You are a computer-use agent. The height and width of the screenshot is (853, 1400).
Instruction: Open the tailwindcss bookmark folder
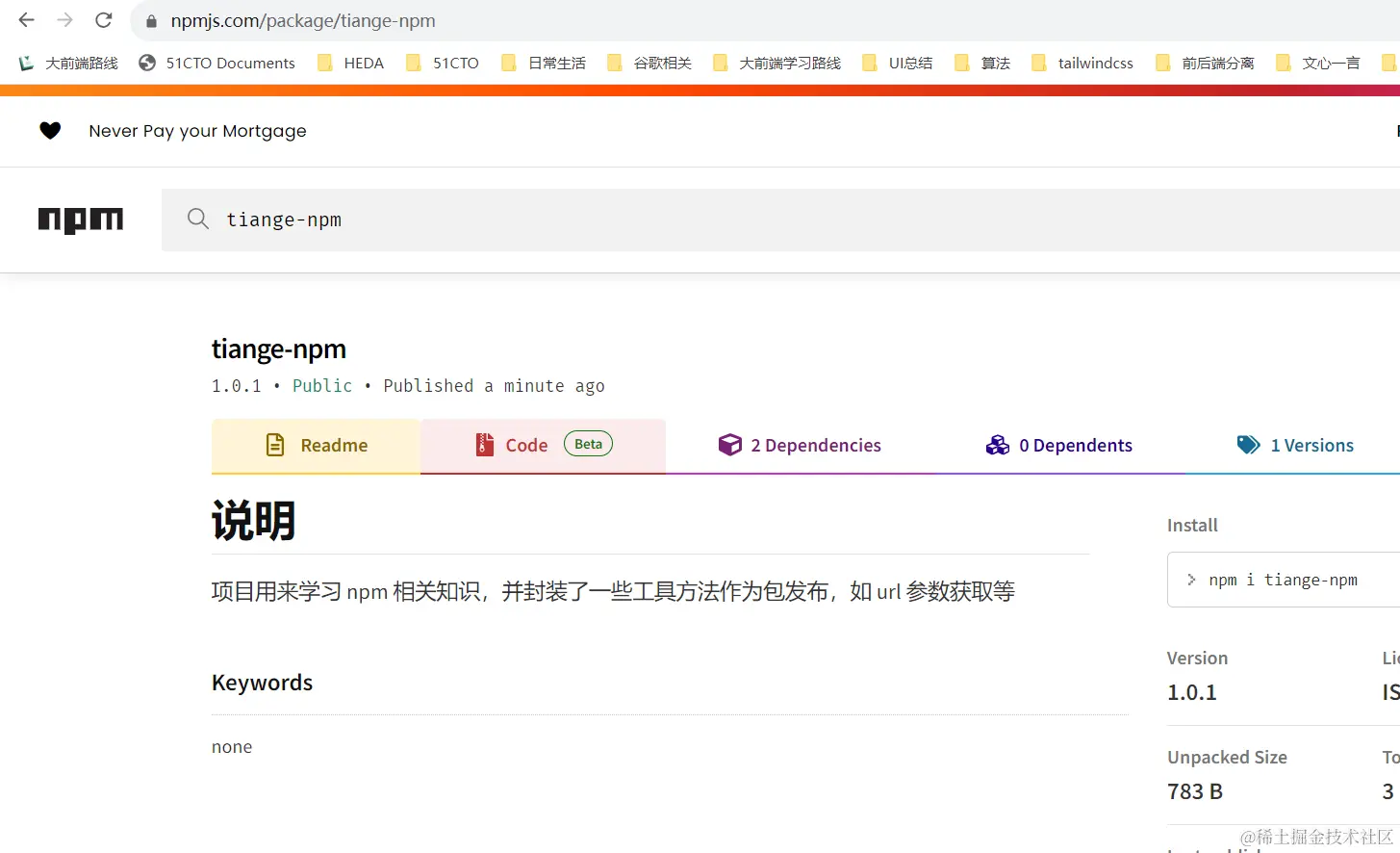1082,64
